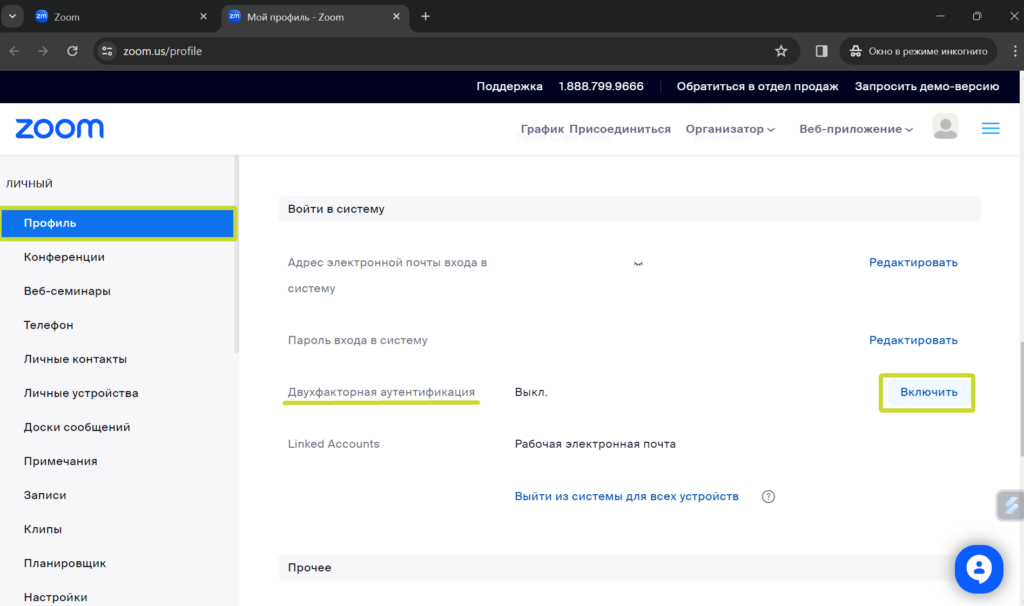Image resolution: width=1024 pixels, height=606 pixels.
Task: Click Запросить демо-версию
Action: tap(927, 86)
